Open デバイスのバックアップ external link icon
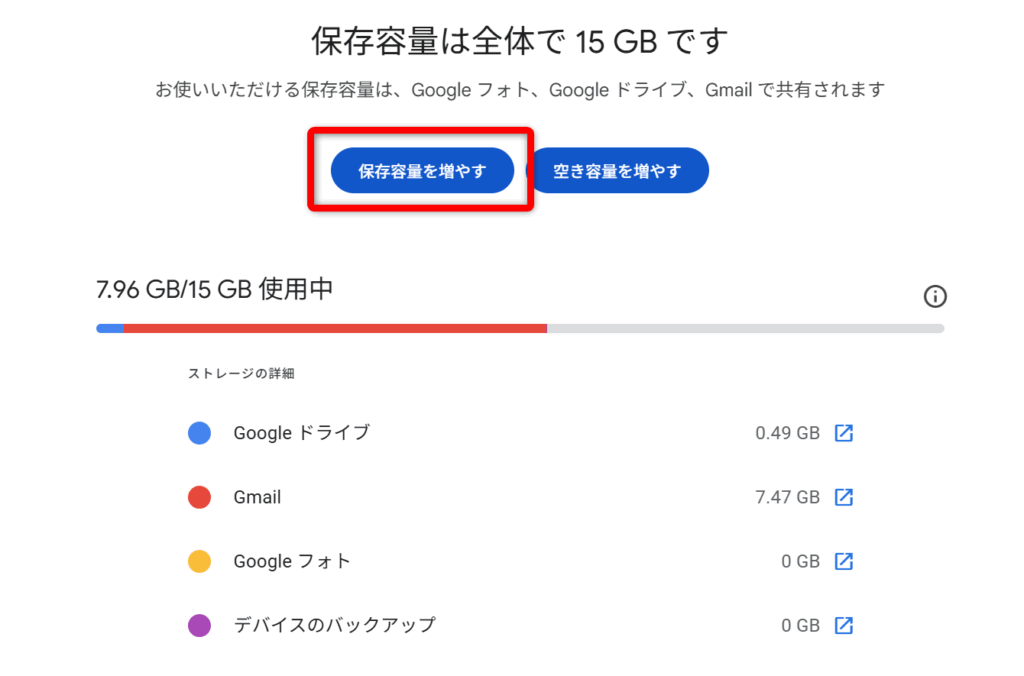 tap(844, 625)
